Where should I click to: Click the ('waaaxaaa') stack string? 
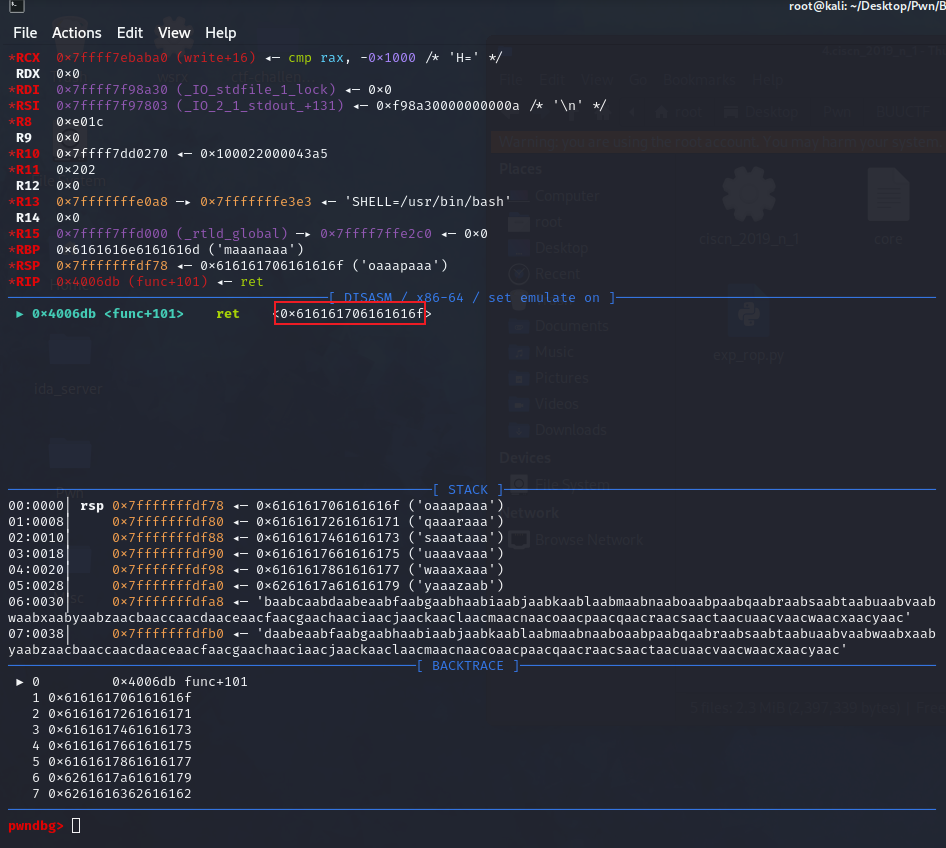click(456, 569)
